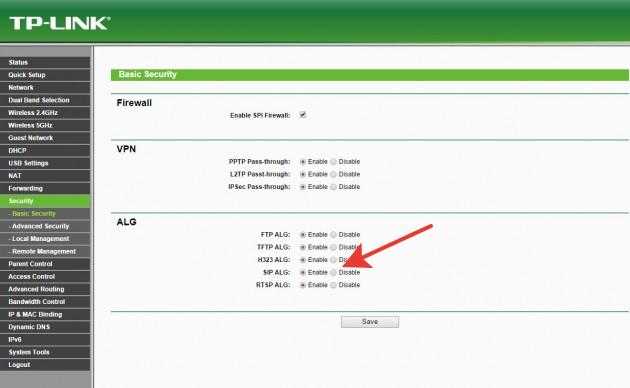Viewport: 630px width, 388px height.
Task: Open Wireless 2.4GHz settings
Action: (45, 112)
